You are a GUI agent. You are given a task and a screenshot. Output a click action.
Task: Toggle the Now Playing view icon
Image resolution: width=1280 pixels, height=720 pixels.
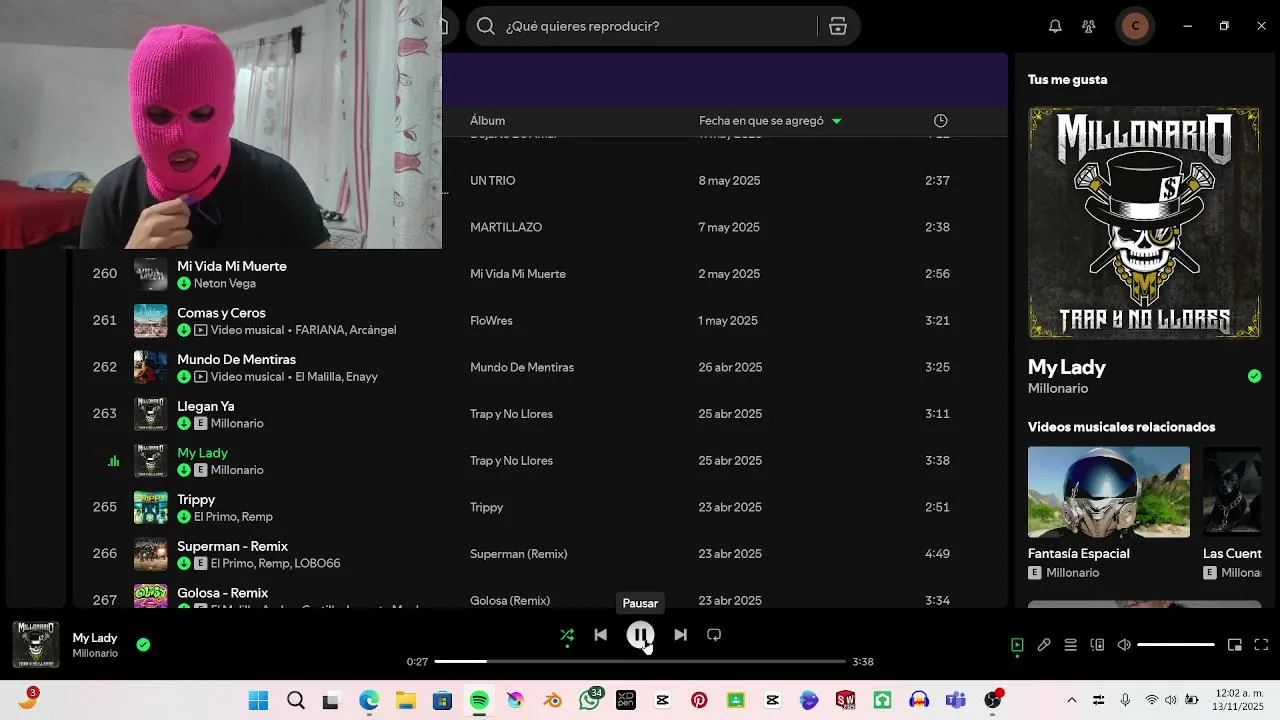coord(1017,645)
